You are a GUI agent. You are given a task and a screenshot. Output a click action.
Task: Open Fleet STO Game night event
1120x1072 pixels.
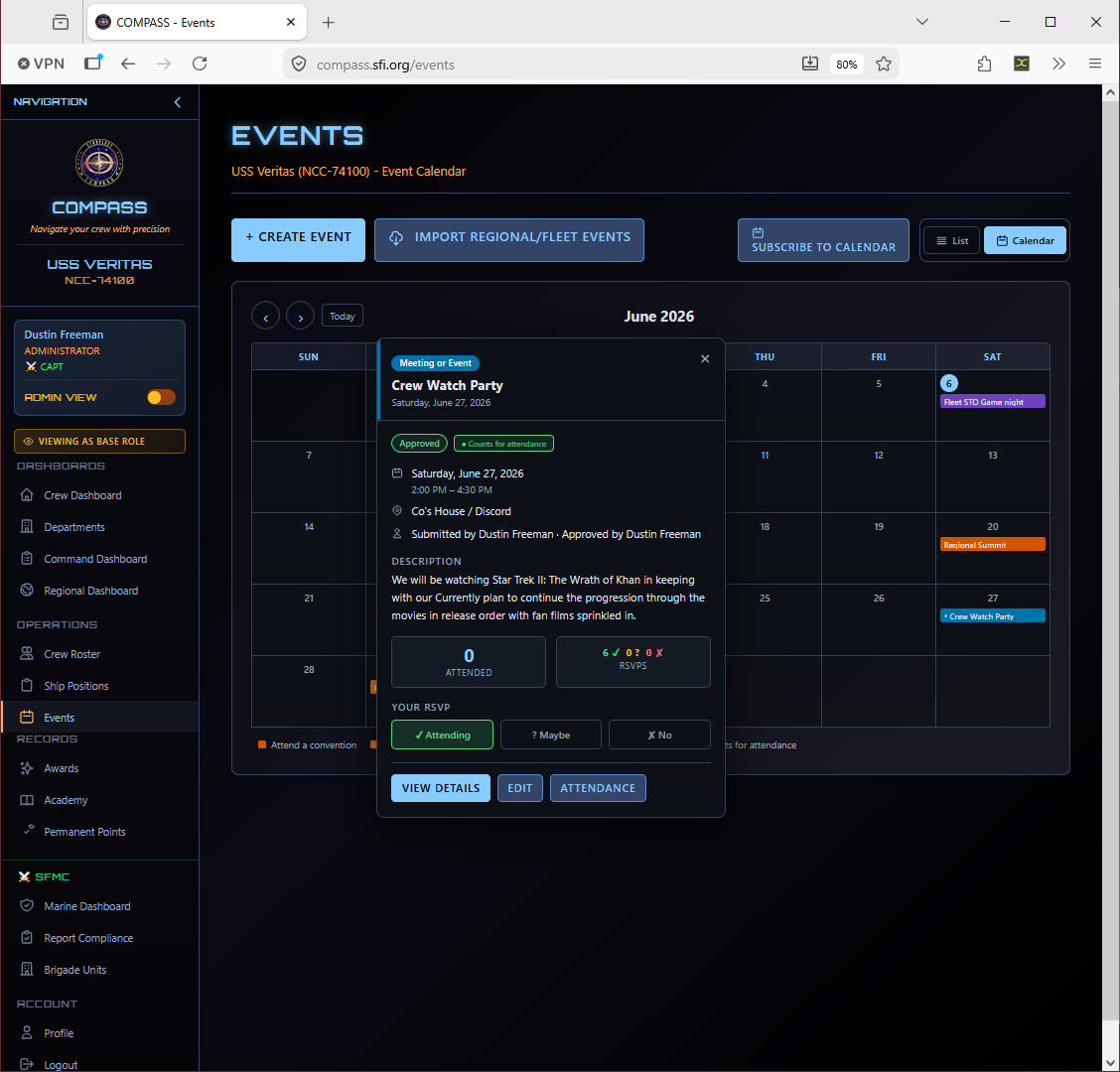click(992, 401)
